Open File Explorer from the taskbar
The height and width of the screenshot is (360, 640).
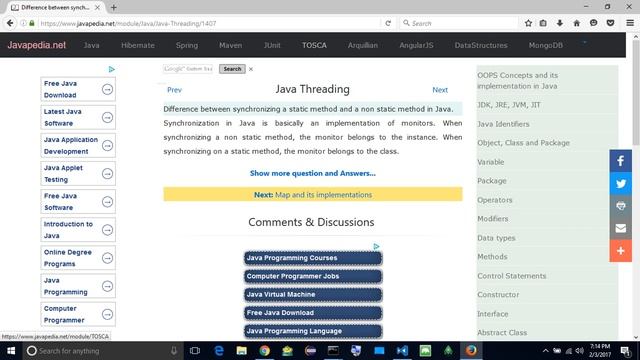(x=242, y=351)
